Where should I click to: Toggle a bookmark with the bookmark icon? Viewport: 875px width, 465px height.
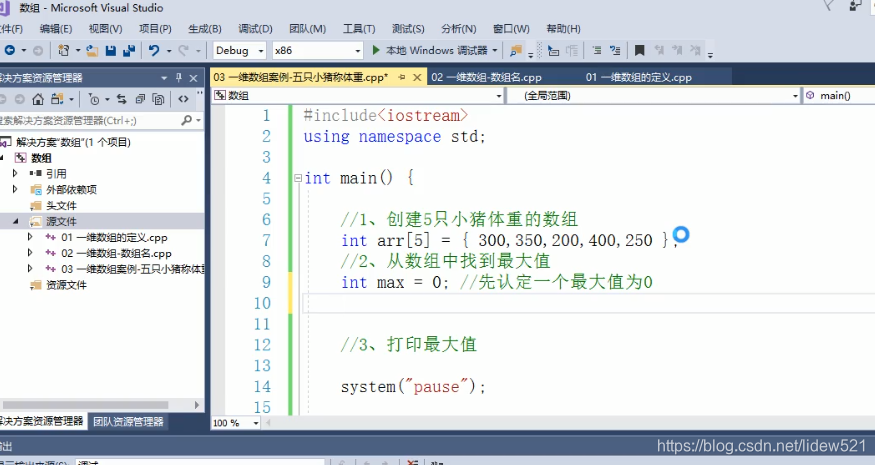click(640, 50)
